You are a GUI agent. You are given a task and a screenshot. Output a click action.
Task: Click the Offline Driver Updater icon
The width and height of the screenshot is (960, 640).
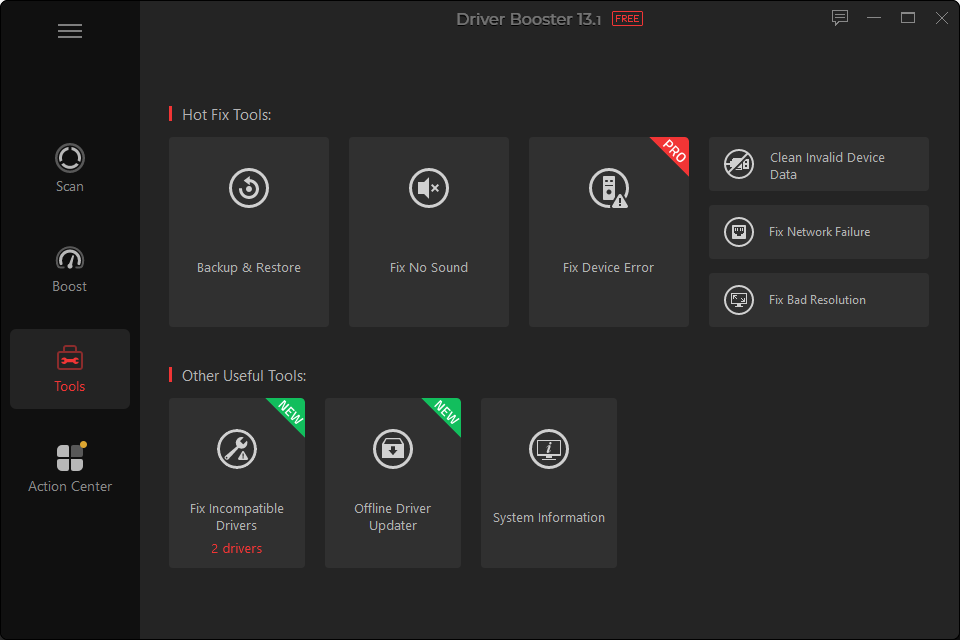point(393,449)
